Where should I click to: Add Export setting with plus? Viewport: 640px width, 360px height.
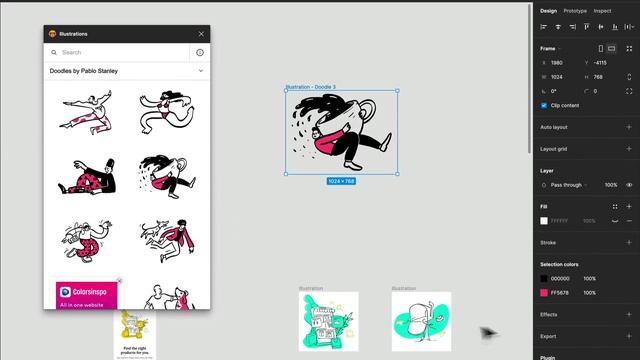click(x=629, y=336)
